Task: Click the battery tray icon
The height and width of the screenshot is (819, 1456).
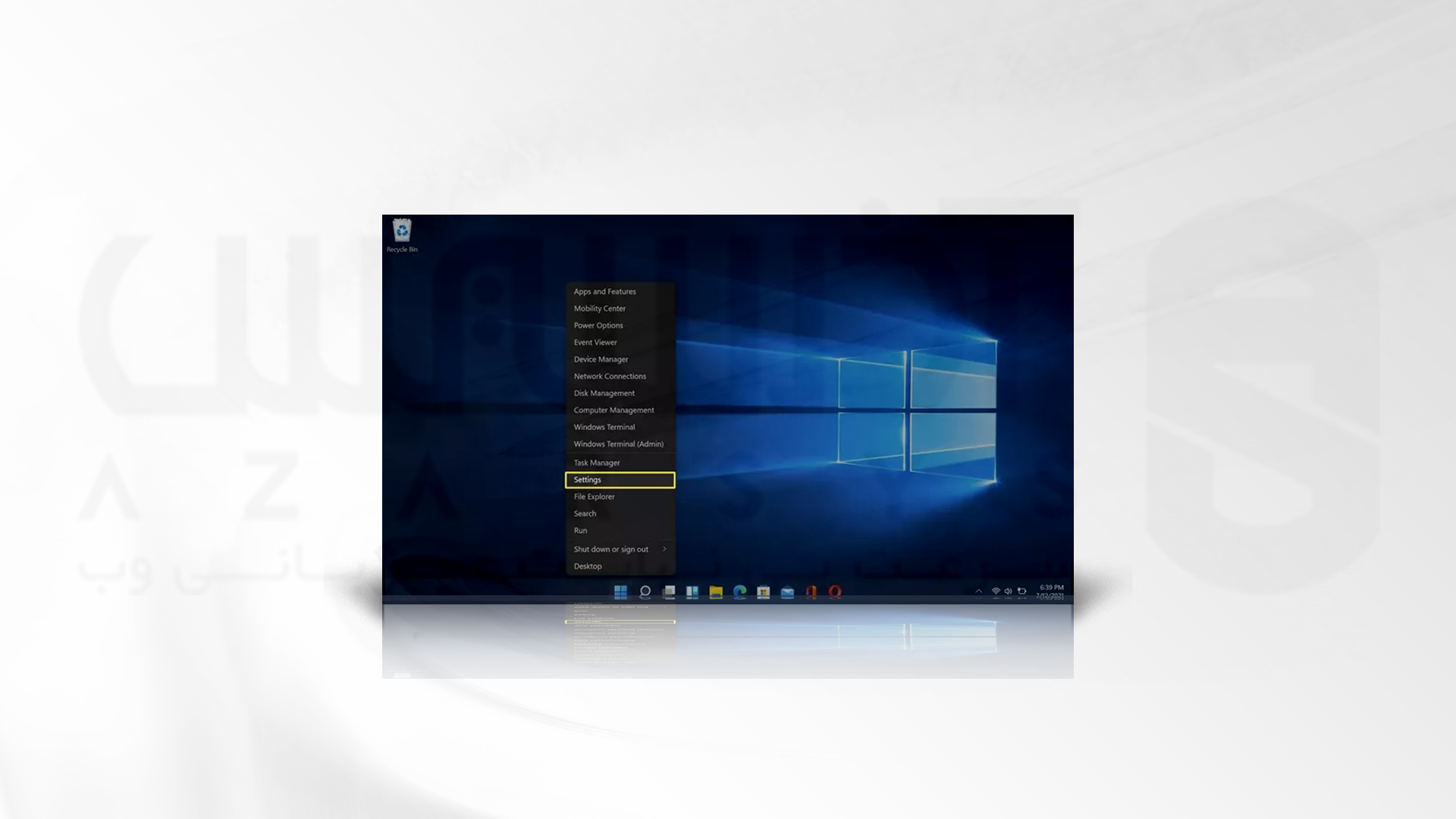Action: click(1022, 591)
